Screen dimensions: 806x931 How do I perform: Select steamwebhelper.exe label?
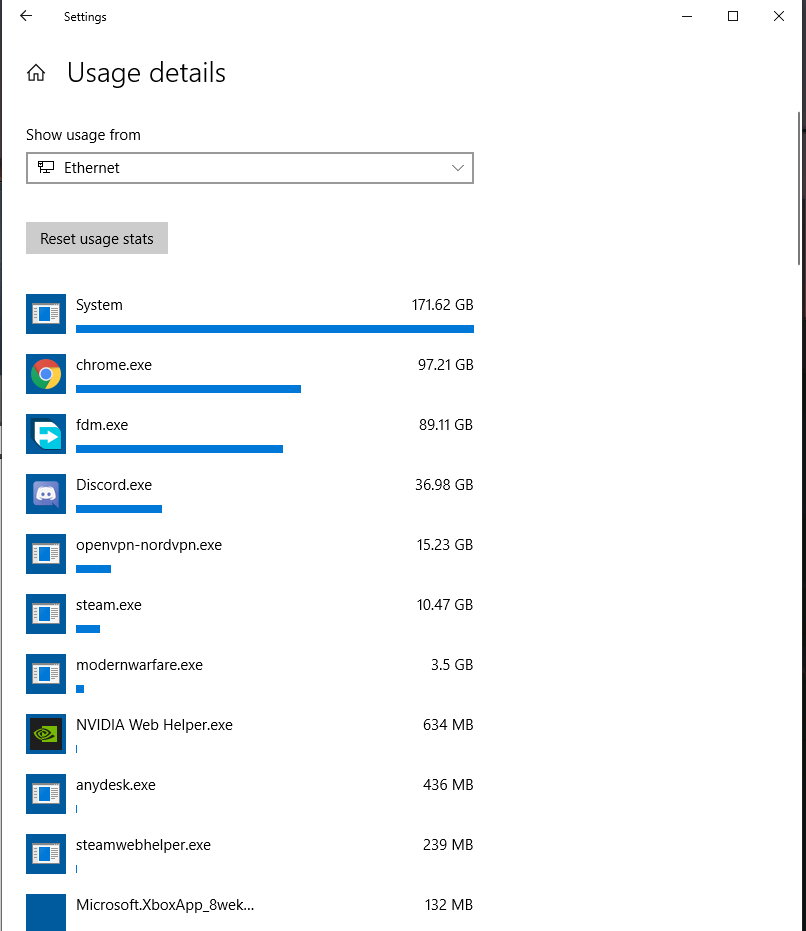coord(143,845)
